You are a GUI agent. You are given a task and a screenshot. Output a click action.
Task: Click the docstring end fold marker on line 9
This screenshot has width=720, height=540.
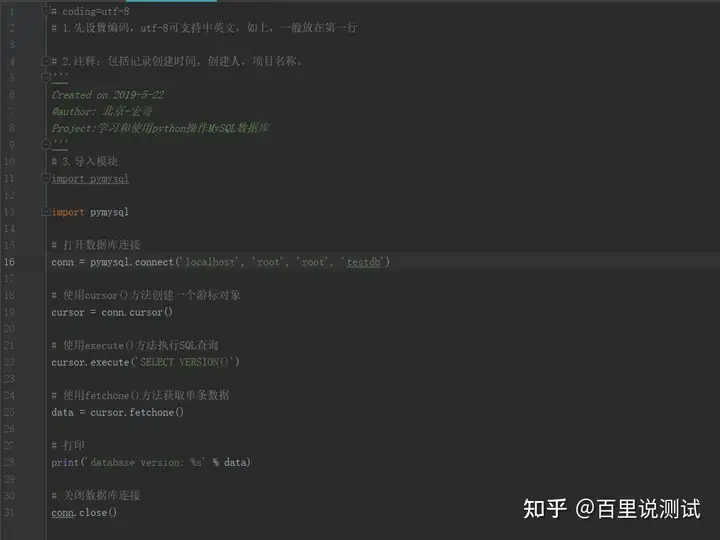coord(45,144)
